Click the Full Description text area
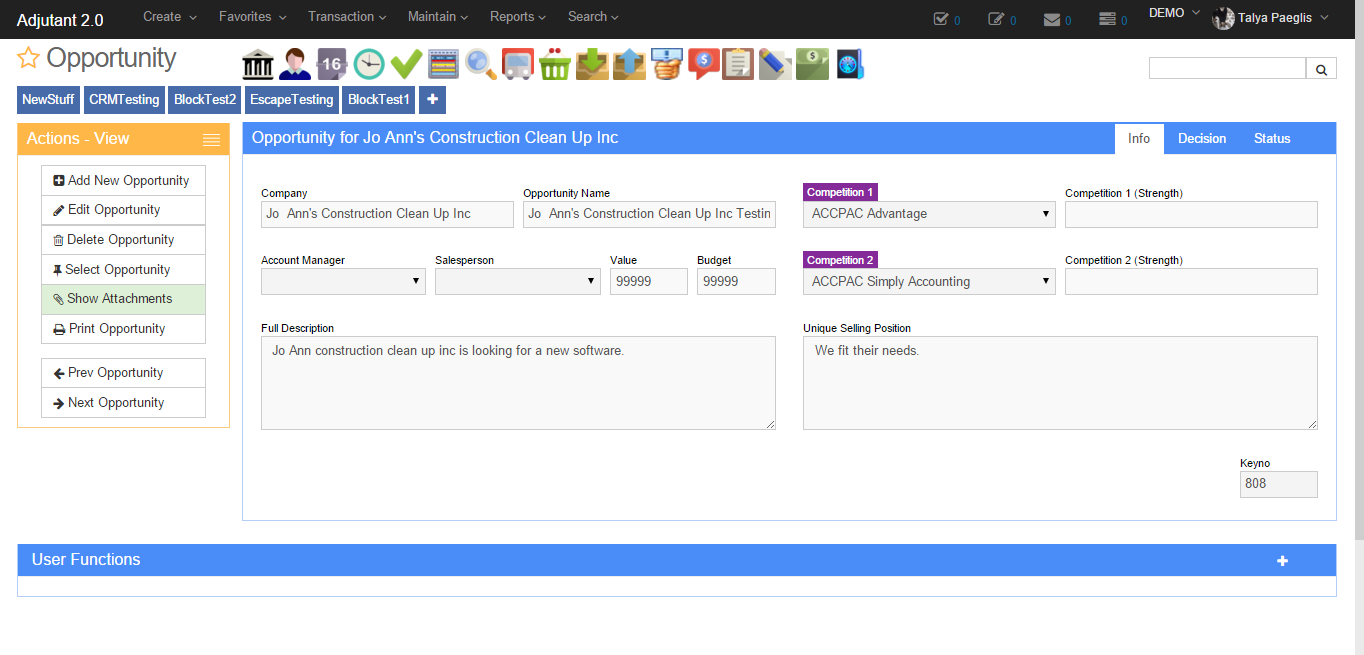Viewport: 1364px width, 655px height. pyautogui.click(x=517, y=383)
